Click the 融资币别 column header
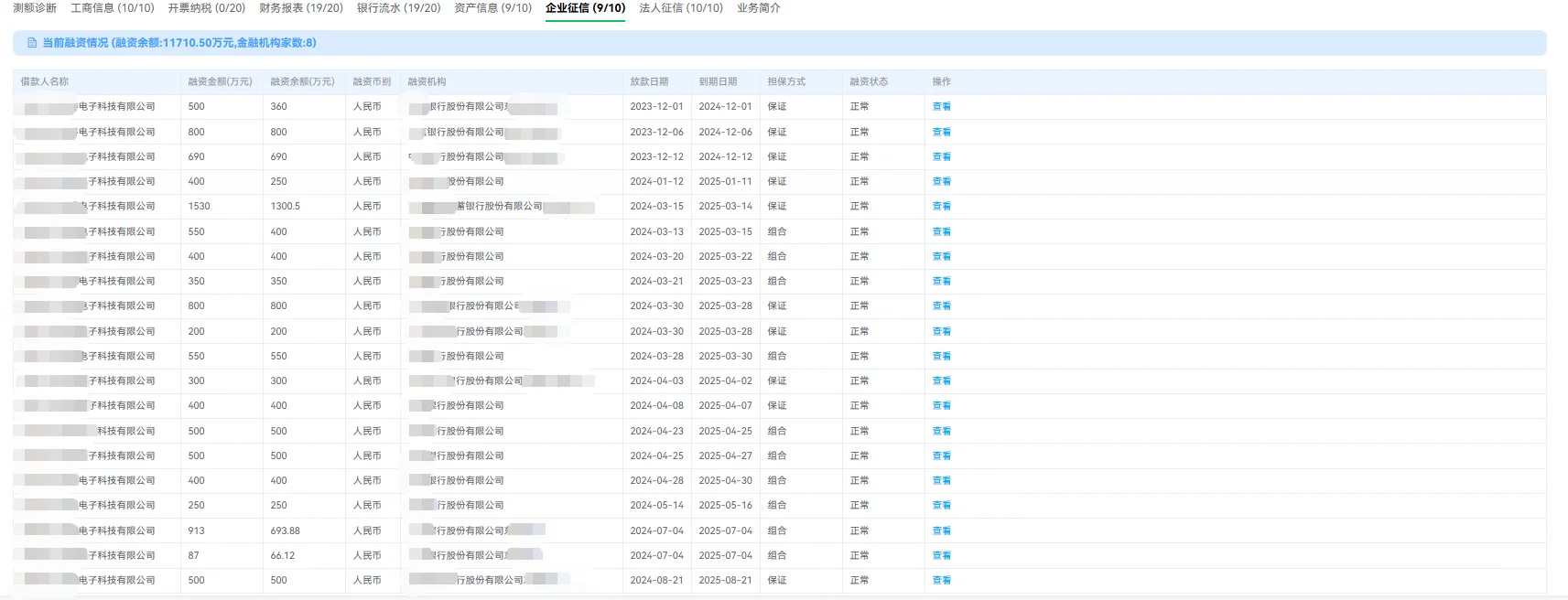 click(372, 81)
